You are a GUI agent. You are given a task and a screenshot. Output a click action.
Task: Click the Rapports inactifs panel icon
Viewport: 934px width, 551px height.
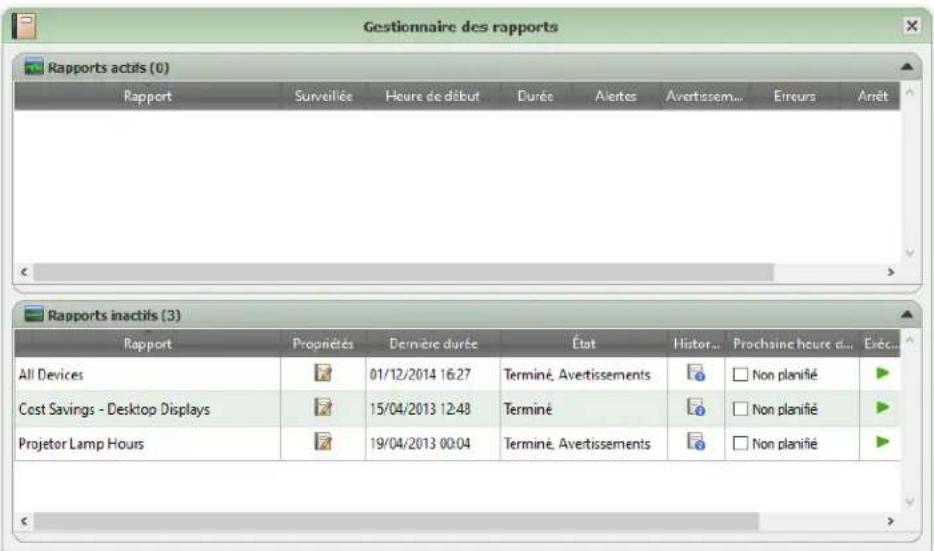(34, 314)
